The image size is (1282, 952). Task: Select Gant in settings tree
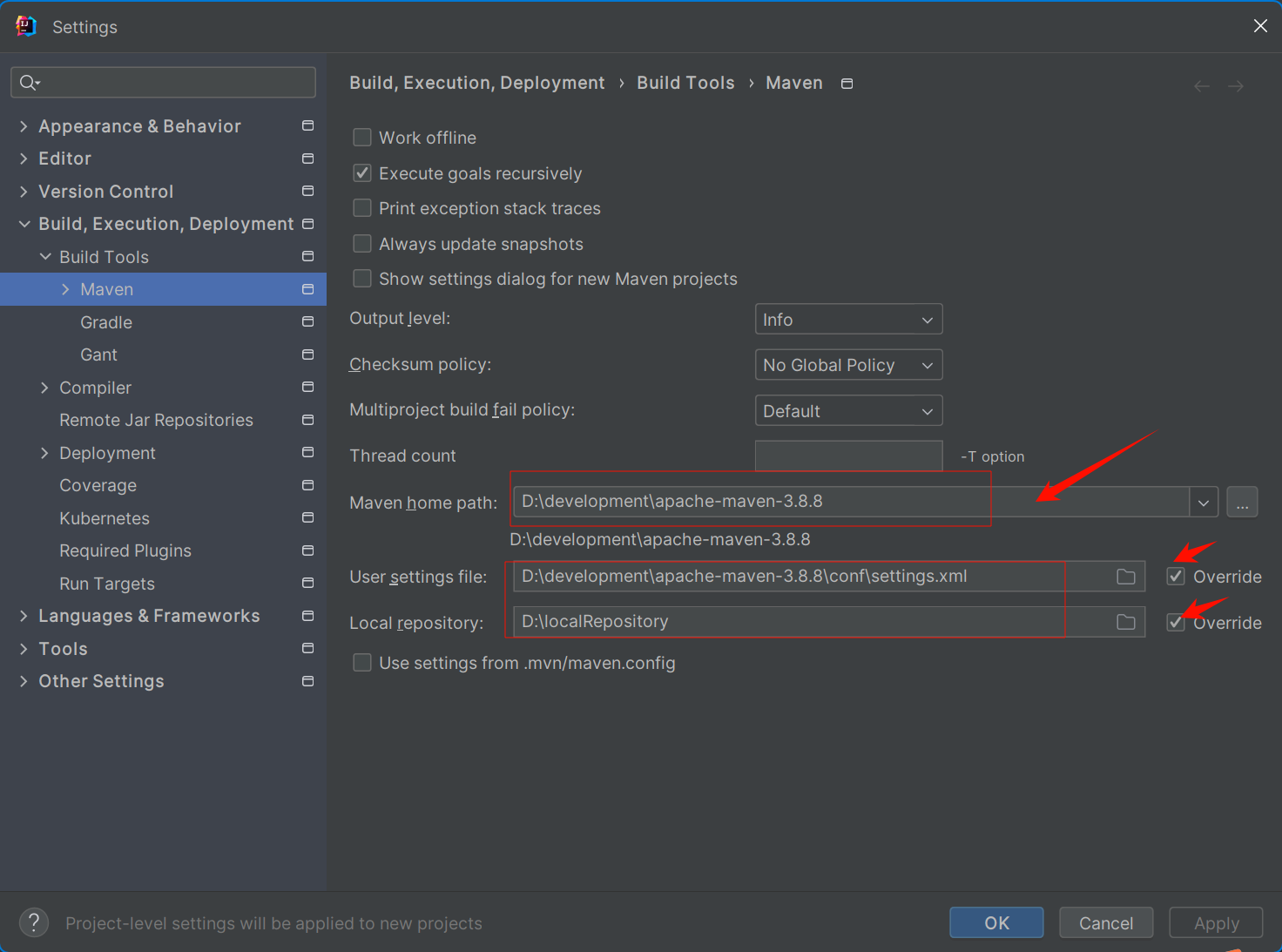pos(98,354)
